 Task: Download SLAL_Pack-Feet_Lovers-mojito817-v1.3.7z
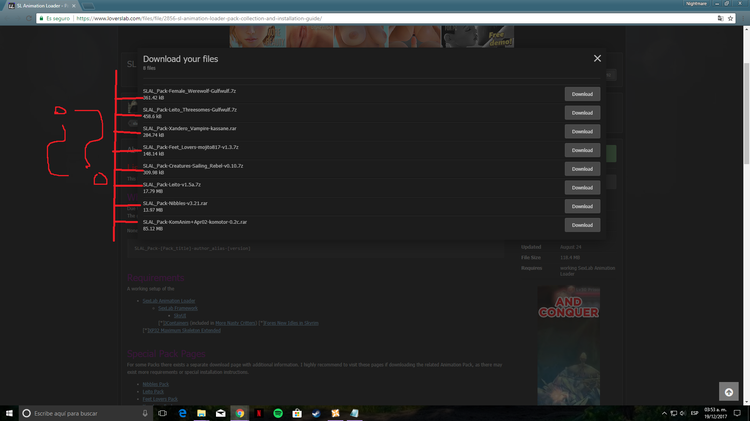tap(582, 150)
